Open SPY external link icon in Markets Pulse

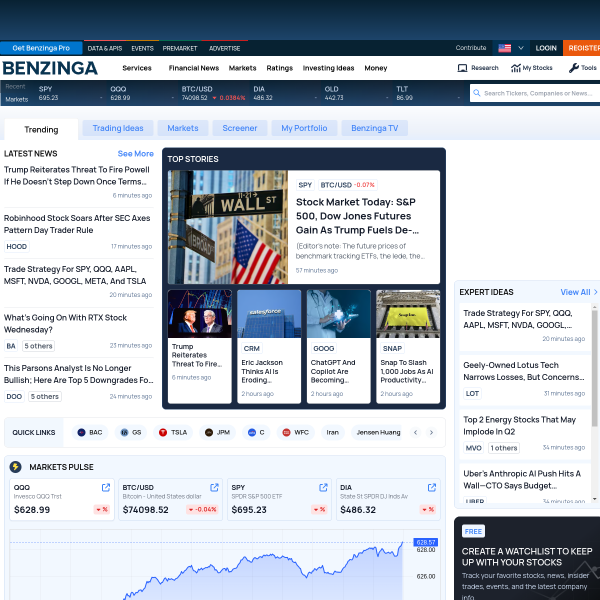tap(323, 488)
